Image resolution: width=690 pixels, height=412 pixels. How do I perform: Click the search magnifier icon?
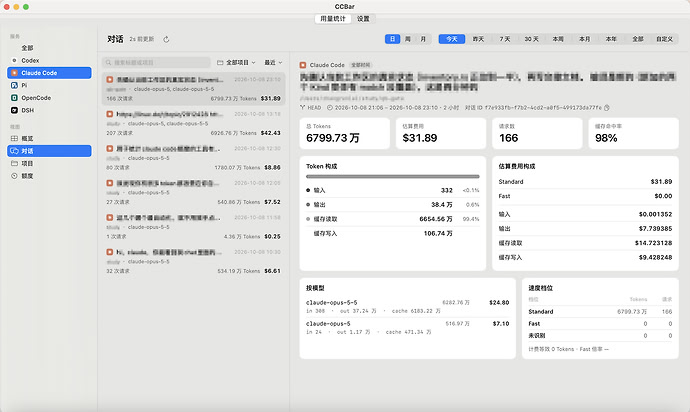pyautogui.click(x=109, y=63)
